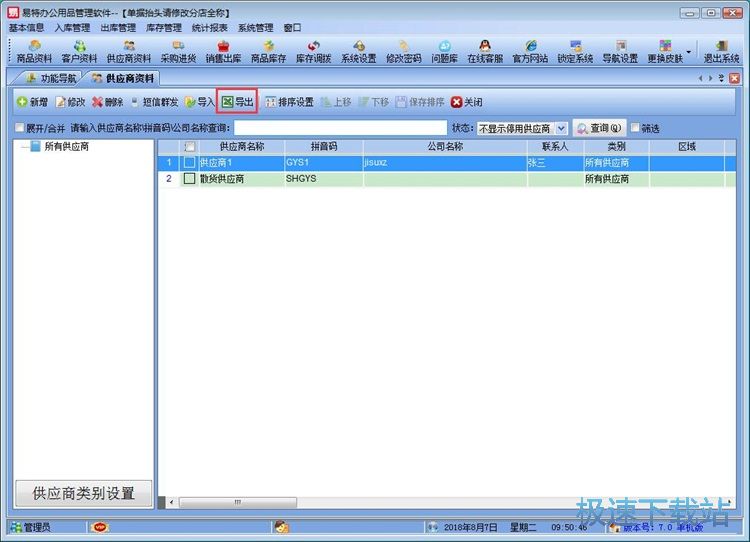Delete supplier using 删除 button
This screenshot has height=542, width=750.
point(108,102)
